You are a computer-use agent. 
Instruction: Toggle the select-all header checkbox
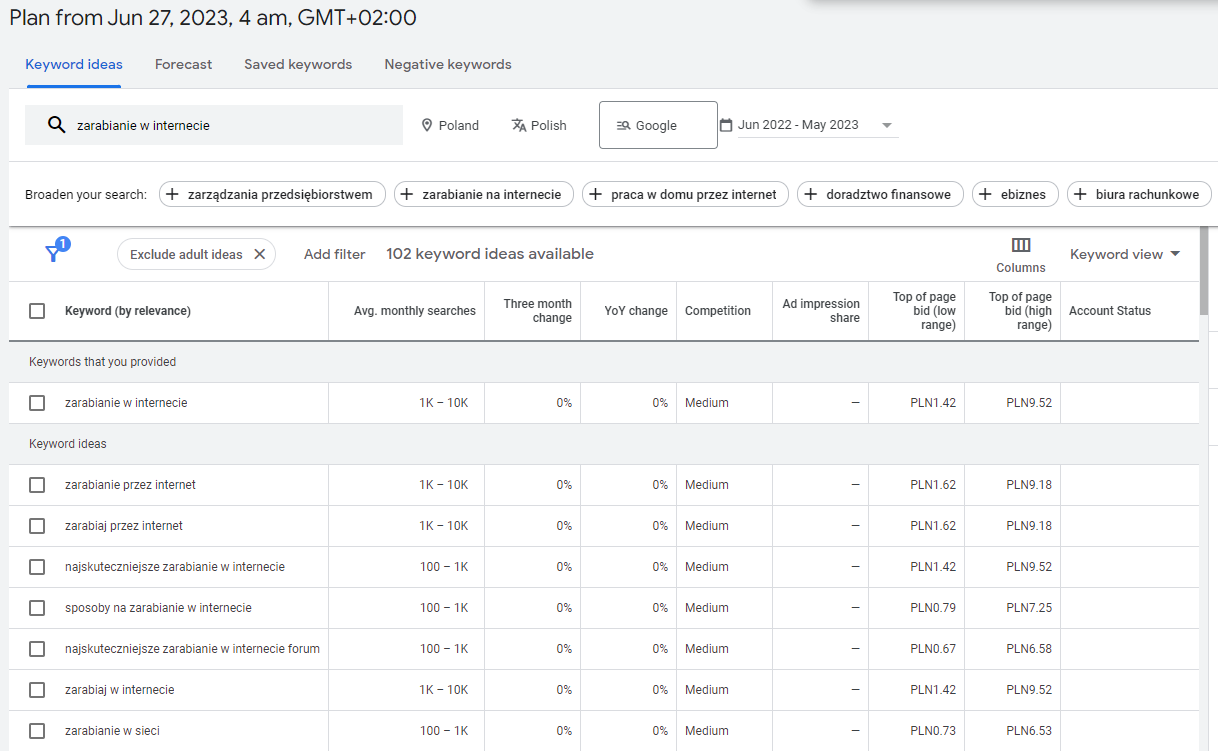point(37,311)
